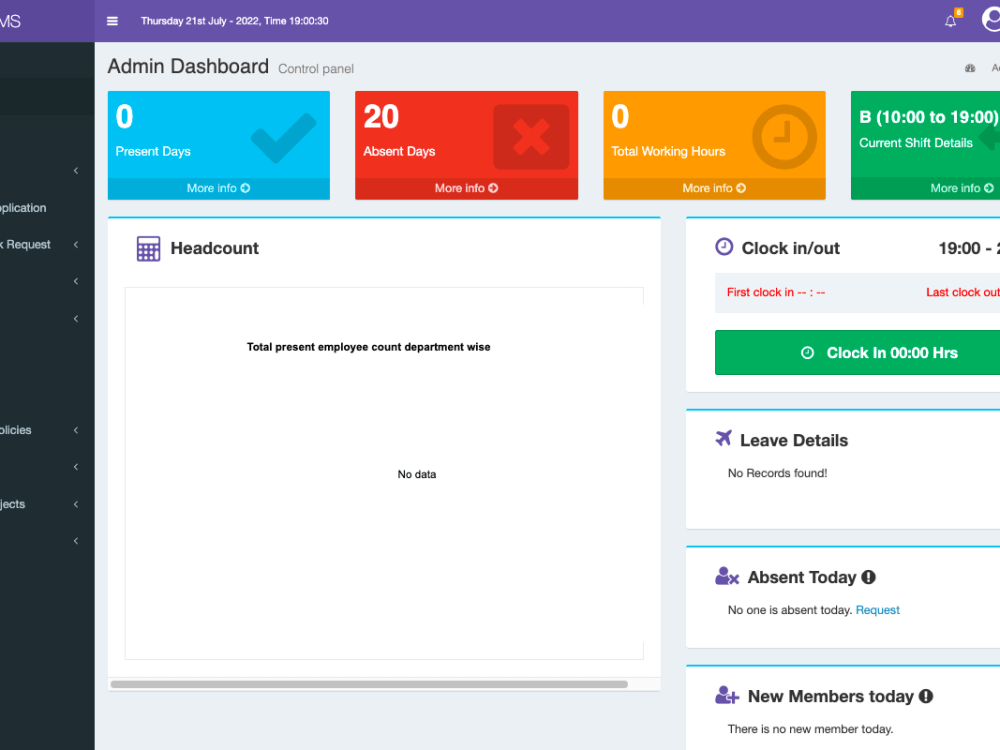Open More info under Current Shift Details
Screen dimensions: 1000x750
pyautogui.click(x=962, y=188)
